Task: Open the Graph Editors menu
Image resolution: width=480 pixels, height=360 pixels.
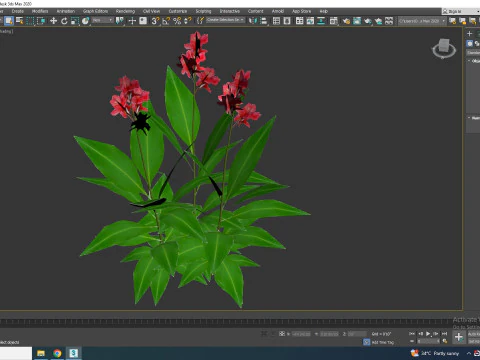Action: (95, 11)
